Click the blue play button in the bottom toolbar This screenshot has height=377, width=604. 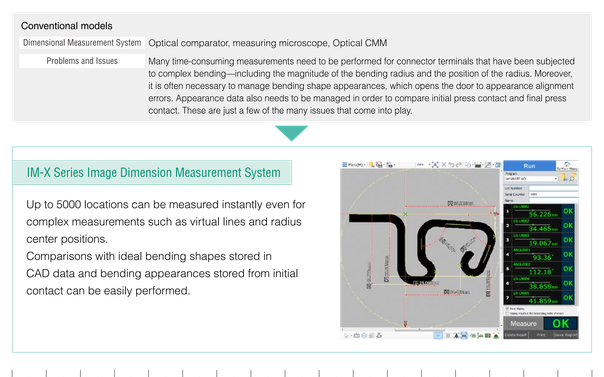(438, 336)
